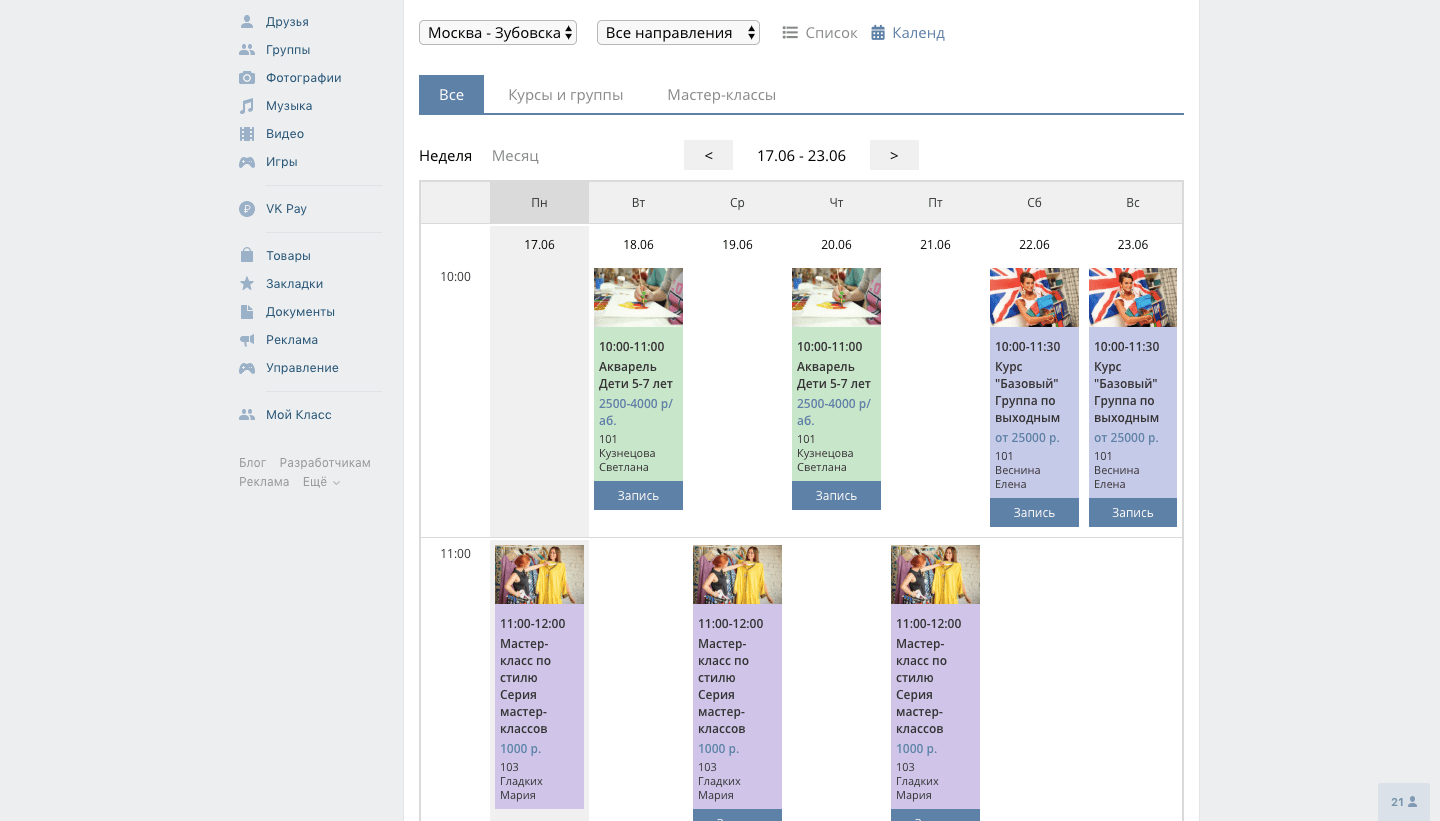
Task: Switch to Мастер-классы tab
Action: pyautogui.click(x=722, y=94)
